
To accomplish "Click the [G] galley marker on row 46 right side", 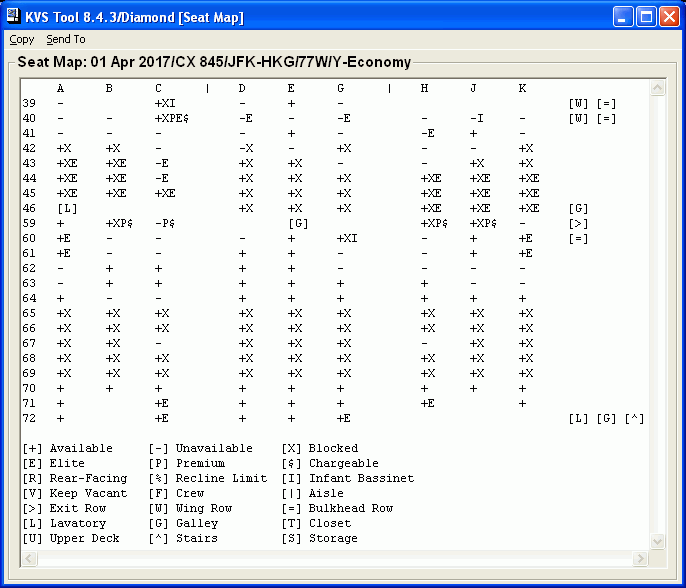I will (x=578, y=209).
